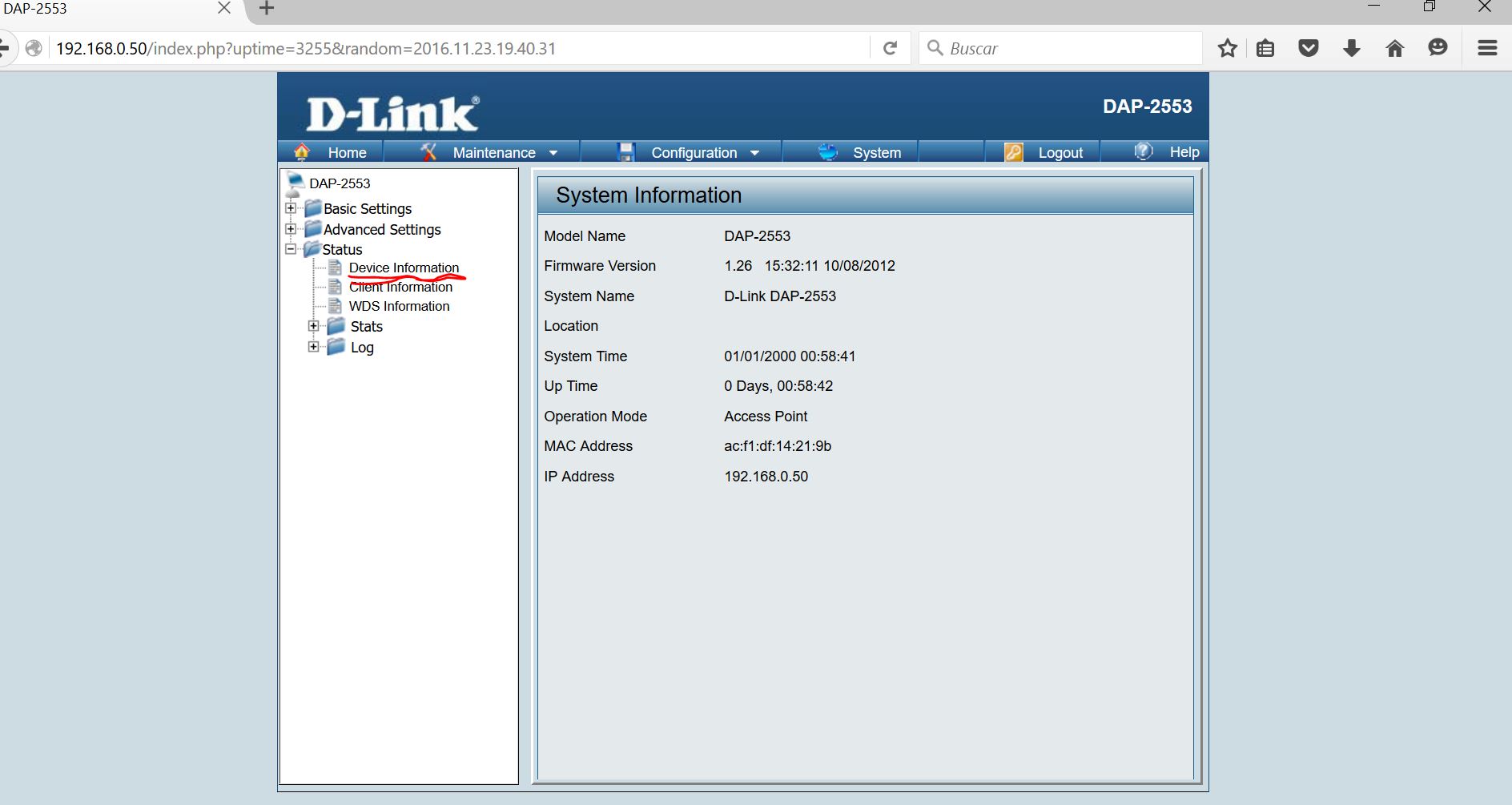Click the Advanced Settings folder icon

pyautogui.click(x=313, y=229)
